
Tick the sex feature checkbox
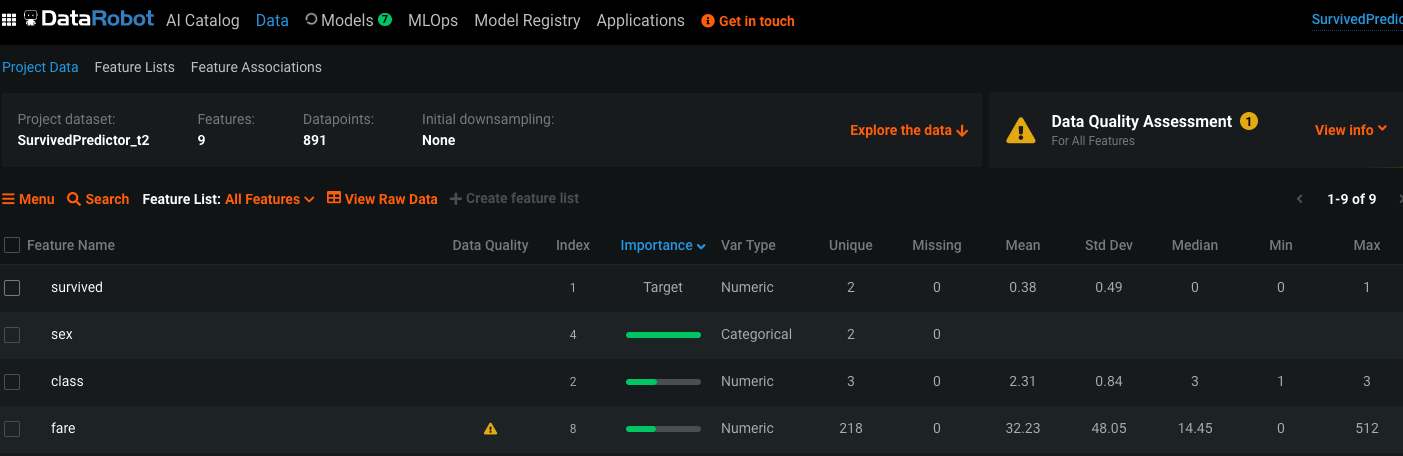tap(12, 335)
